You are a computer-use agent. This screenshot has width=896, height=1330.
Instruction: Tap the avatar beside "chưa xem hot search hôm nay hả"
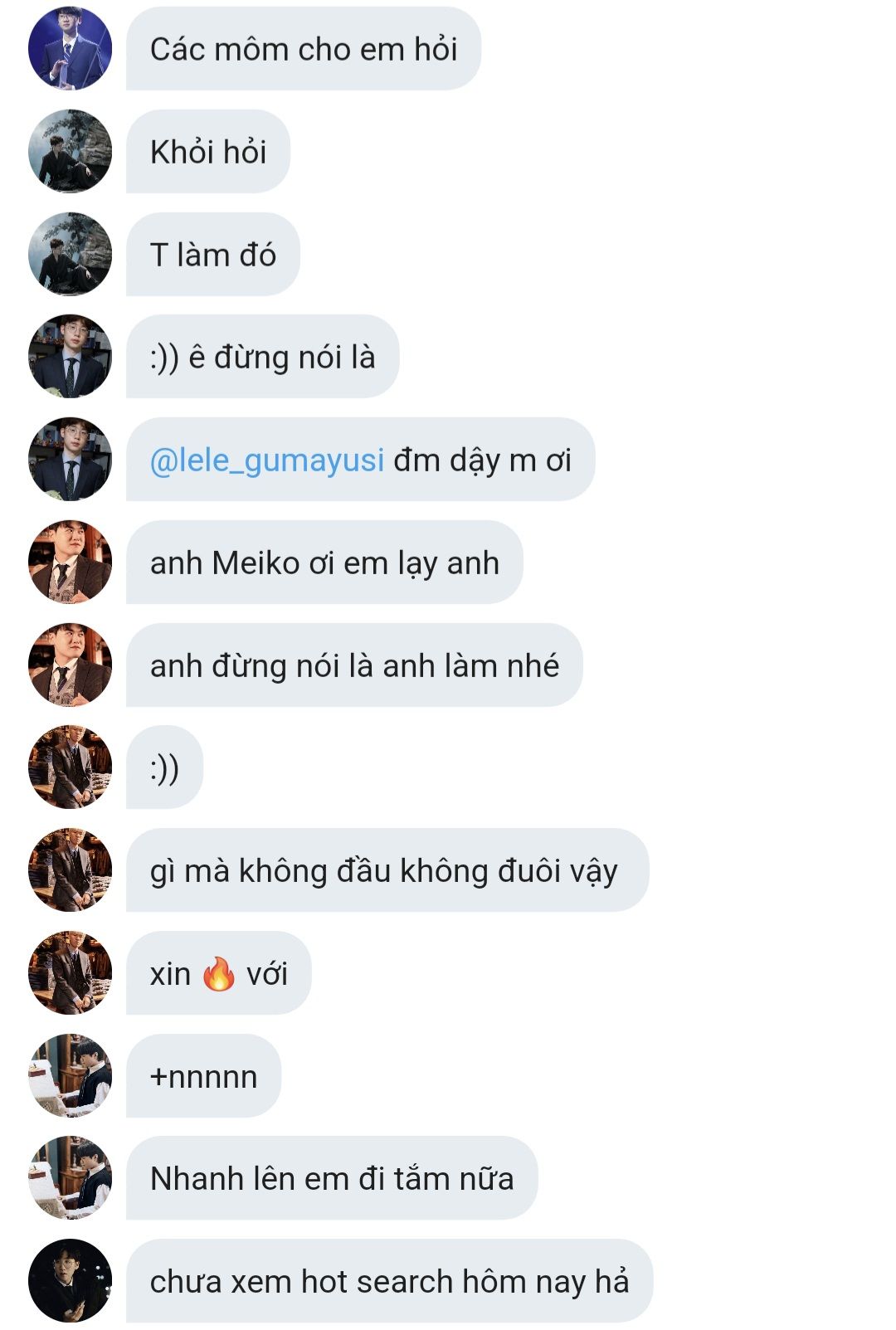[x=70, y=1280]
